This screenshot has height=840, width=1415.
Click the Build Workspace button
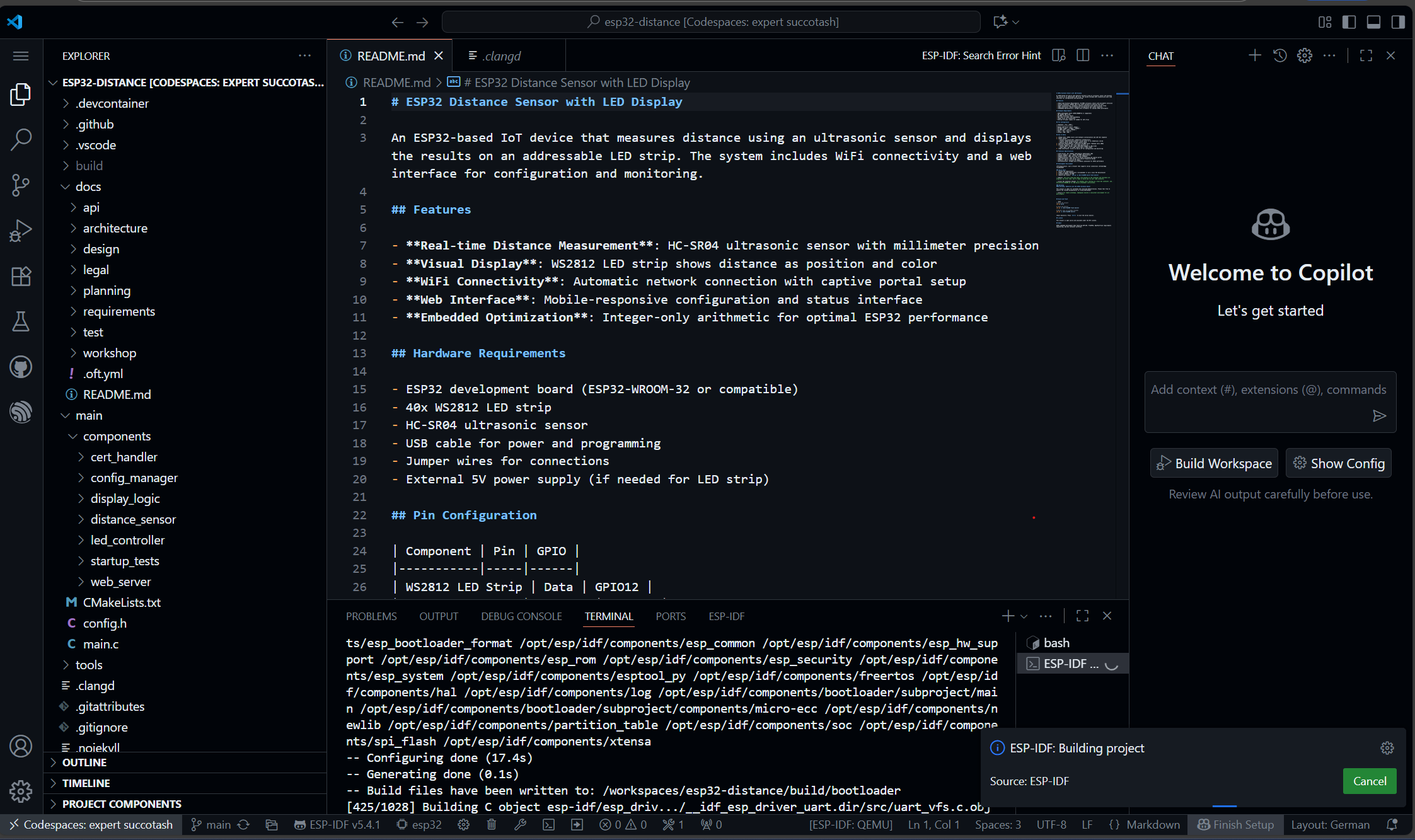pos(1214,463)
